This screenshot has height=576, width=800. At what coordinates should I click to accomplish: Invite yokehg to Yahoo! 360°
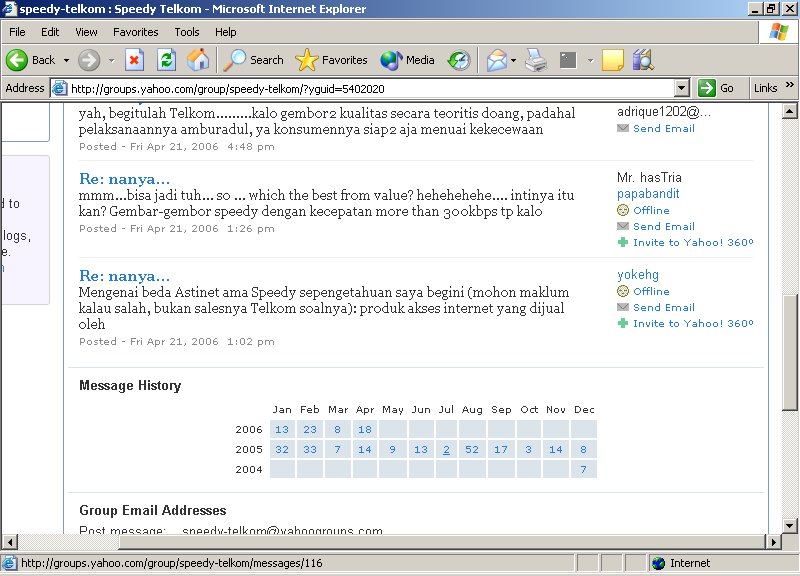click(x=693, y=323)
